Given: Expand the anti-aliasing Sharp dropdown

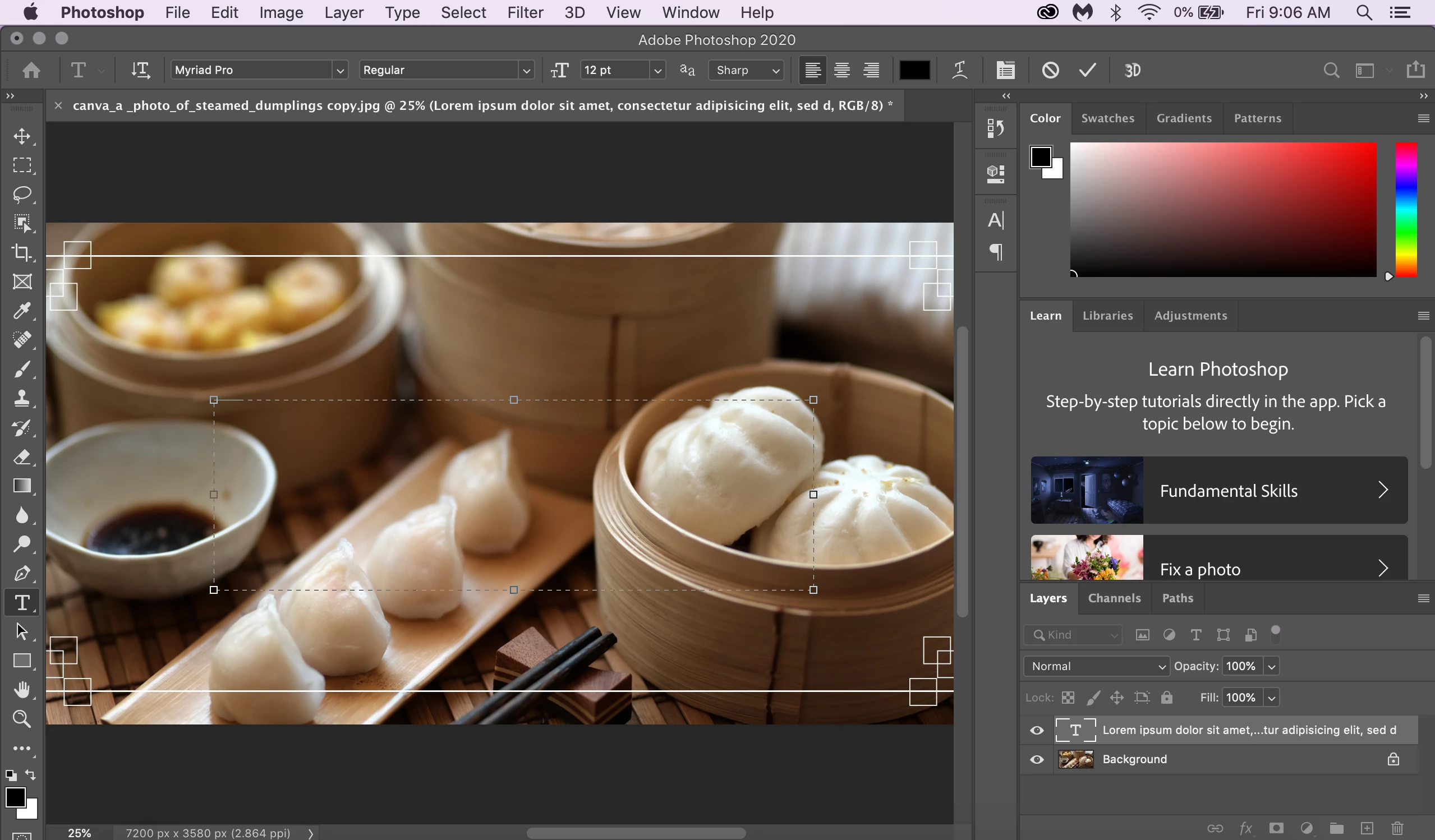Looking at the screenshot, I should pos(746,70).
